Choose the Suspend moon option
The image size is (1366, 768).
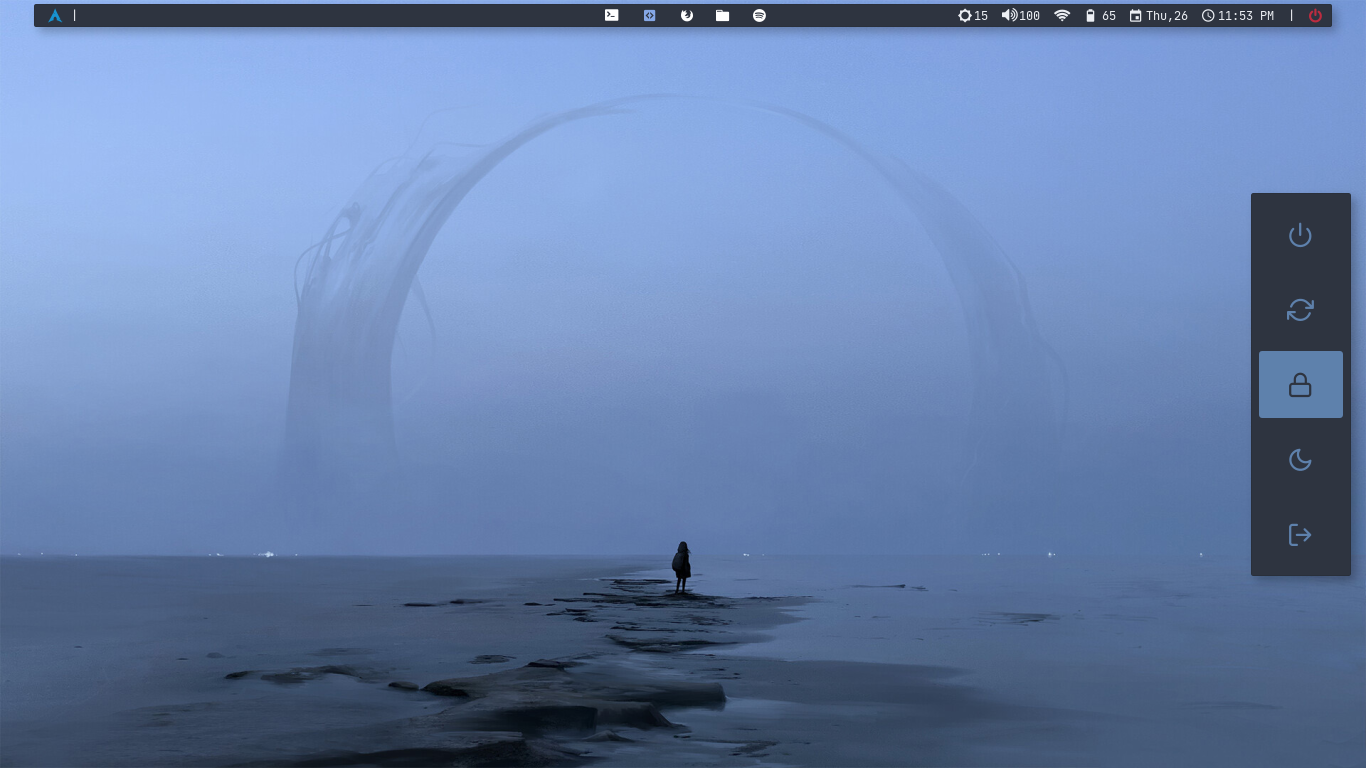(1300, 460)
